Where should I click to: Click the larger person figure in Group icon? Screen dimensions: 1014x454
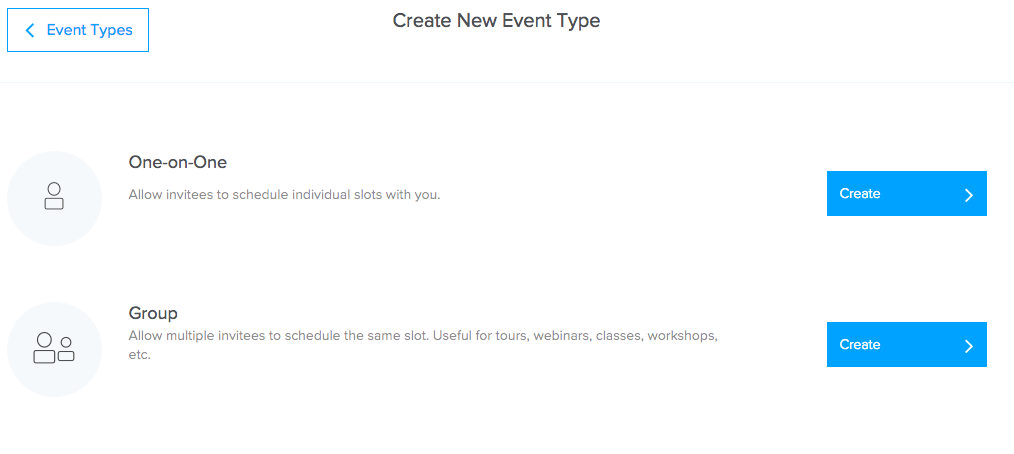pos(44,348)
